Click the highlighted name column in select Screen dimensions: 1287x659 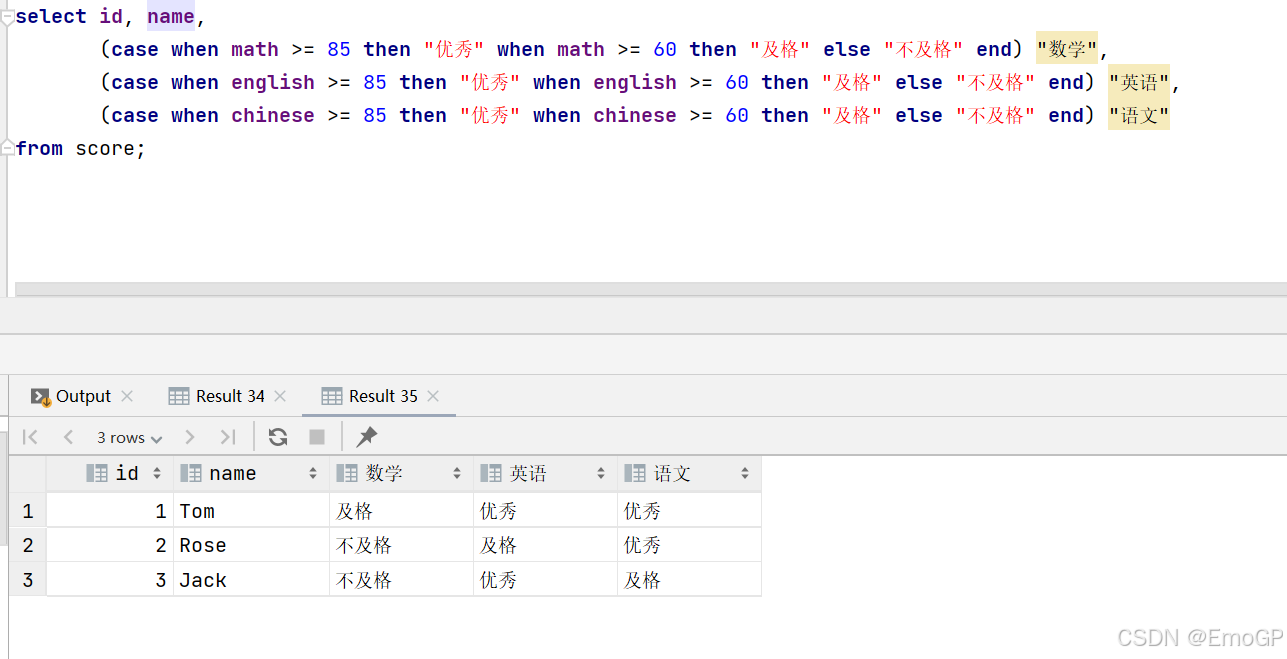[171, 16]
